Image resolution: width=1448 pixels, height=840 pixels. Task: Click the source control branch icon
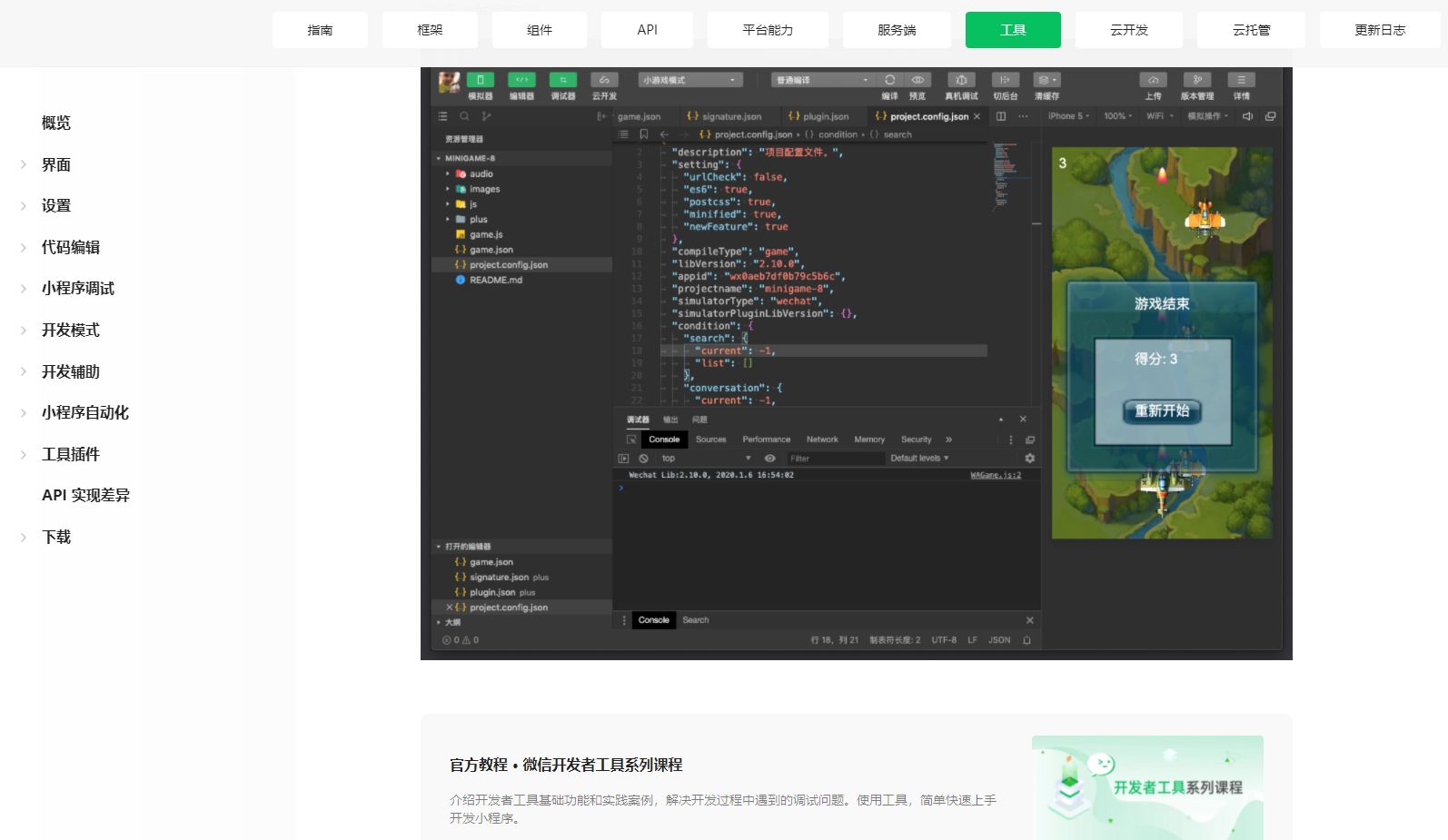click(486, 116)
